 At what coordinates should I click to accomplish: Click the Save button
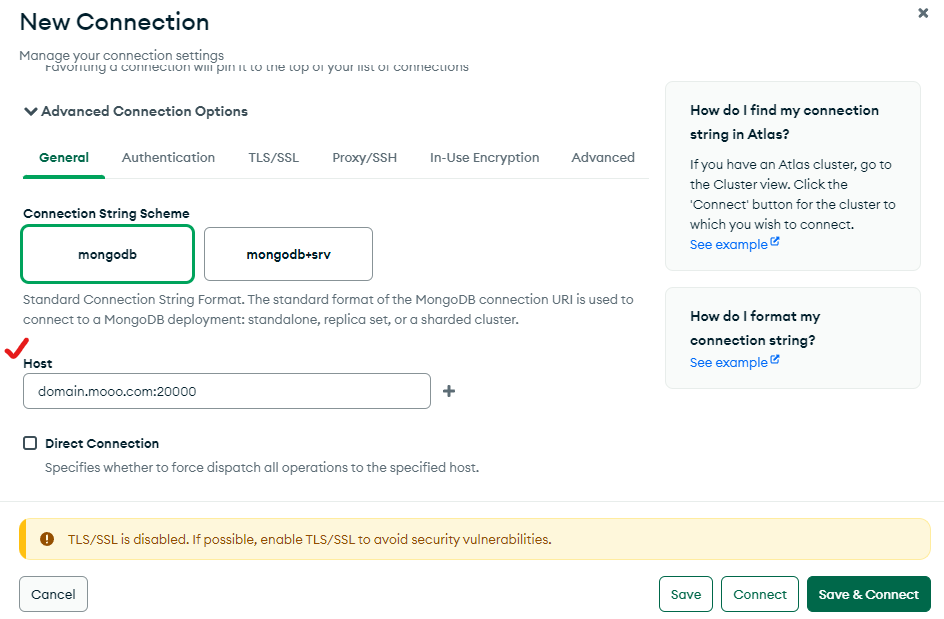[686, 594]
